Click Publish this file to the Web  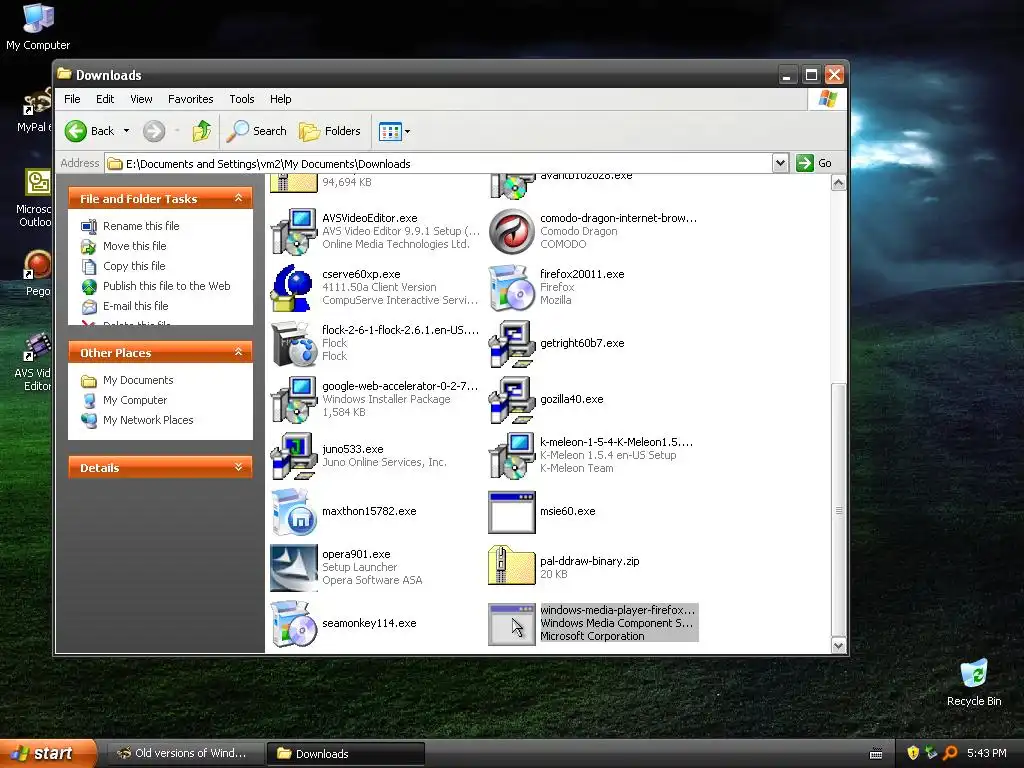167,286
